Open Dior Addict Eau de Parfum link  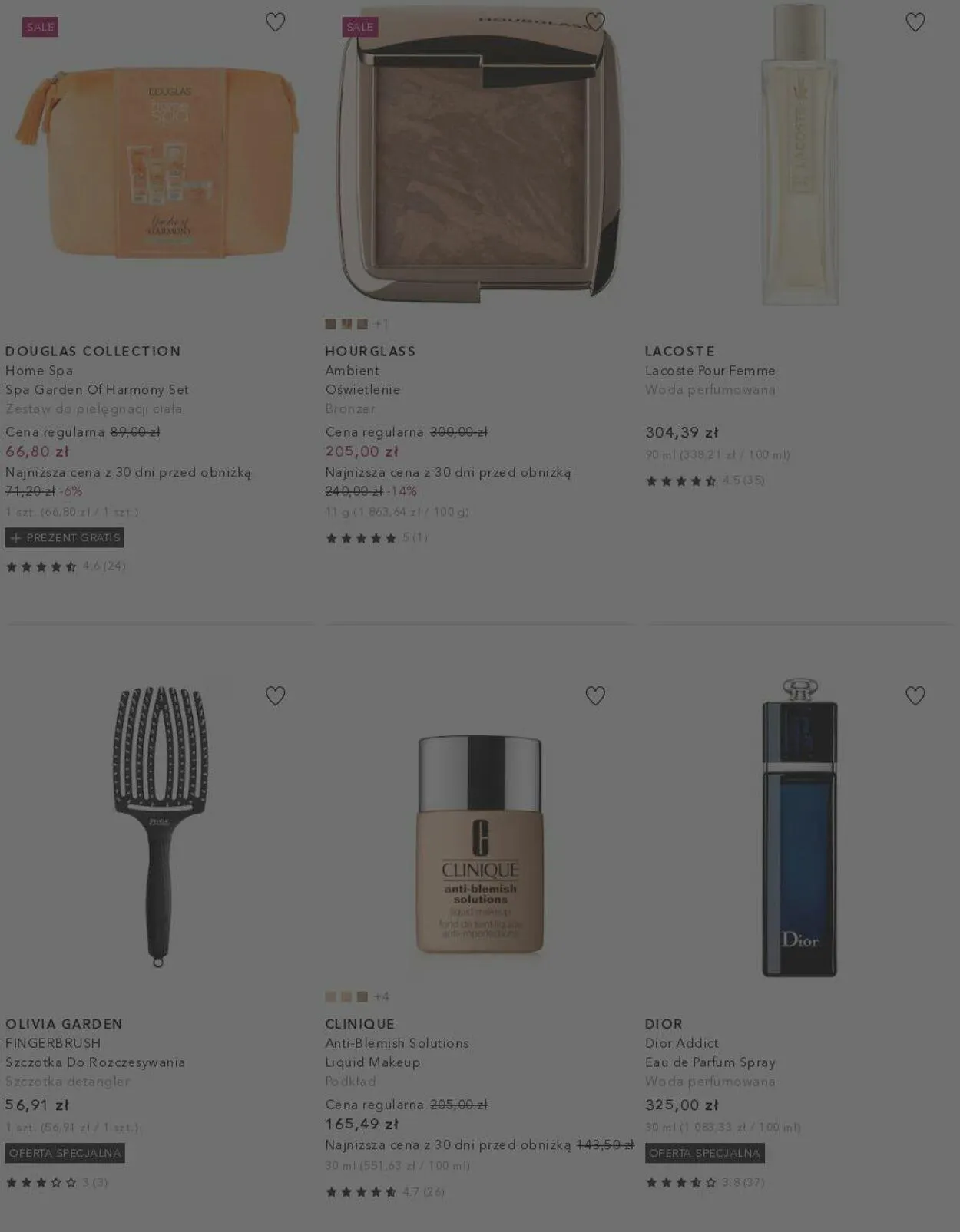coord(710,1062)
